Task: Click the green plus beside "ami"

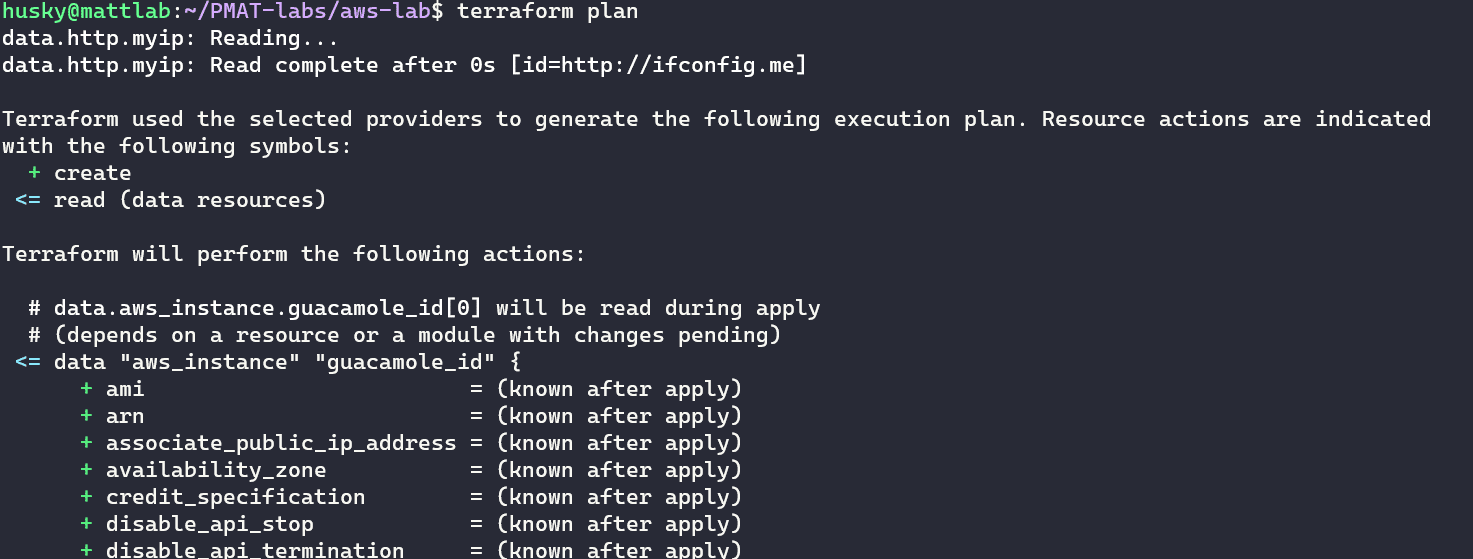Action: click(x=87, y=389)
